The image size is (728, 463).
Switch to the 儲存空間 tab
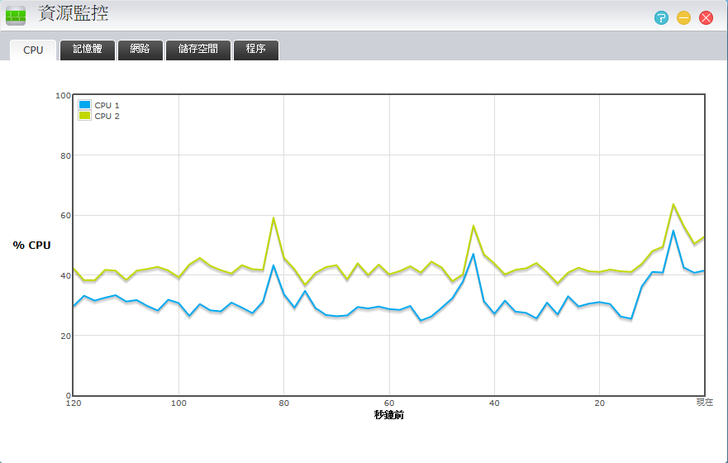(x=198, y=50)
